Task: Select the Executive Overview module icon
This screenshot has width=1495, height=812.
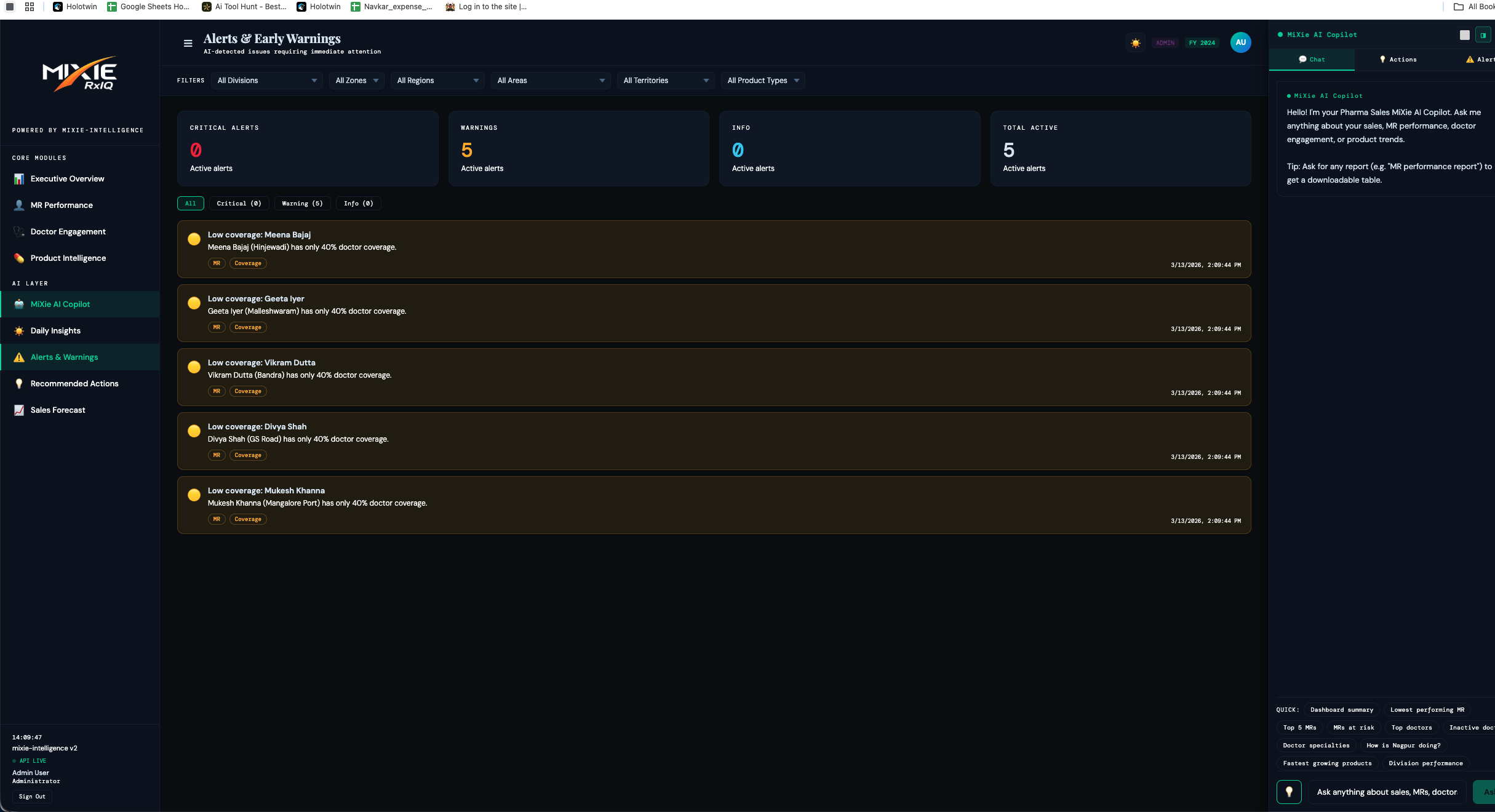Action: click(x=19, y=178)
